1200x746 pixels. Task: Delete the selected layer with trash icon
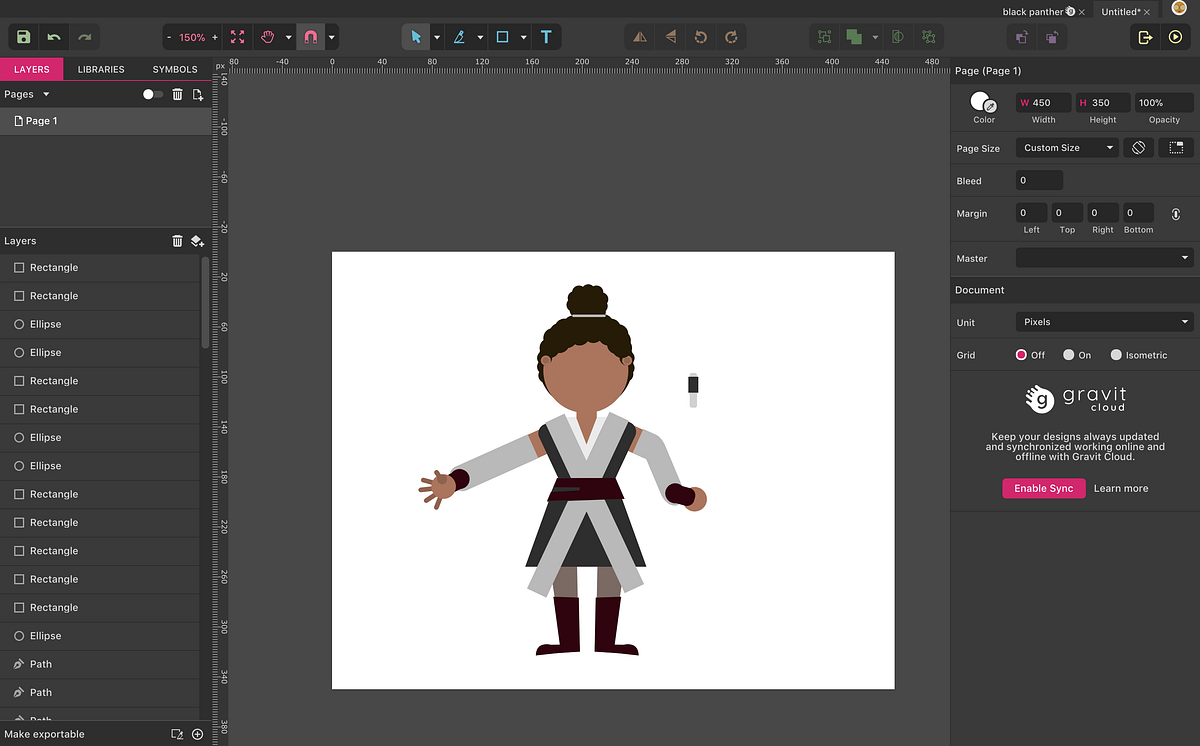(177, 241)
